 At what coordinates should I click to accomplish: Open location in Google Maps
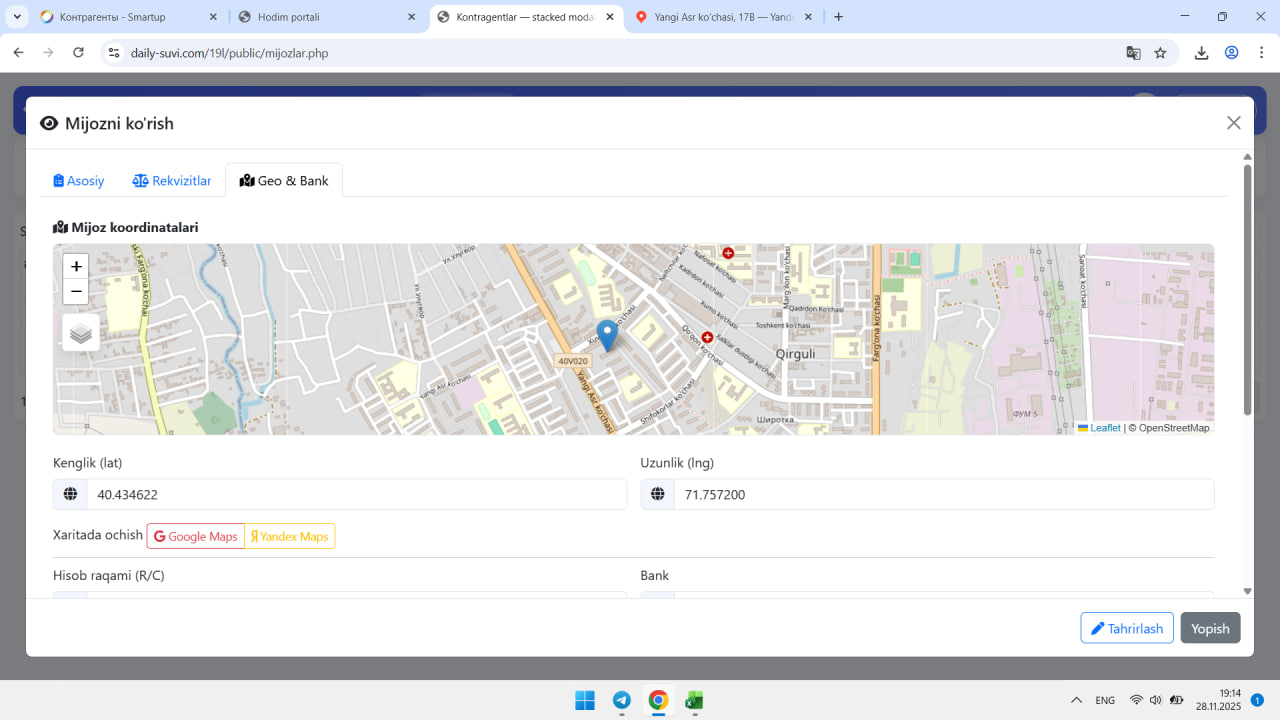pos(196,537)
